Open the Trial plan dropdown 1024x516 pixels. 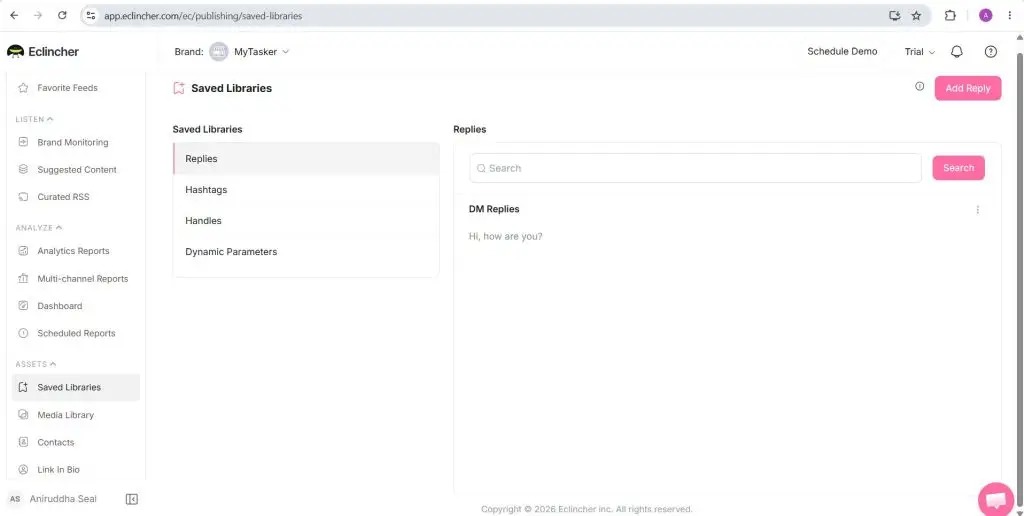(x=920, y=52)
